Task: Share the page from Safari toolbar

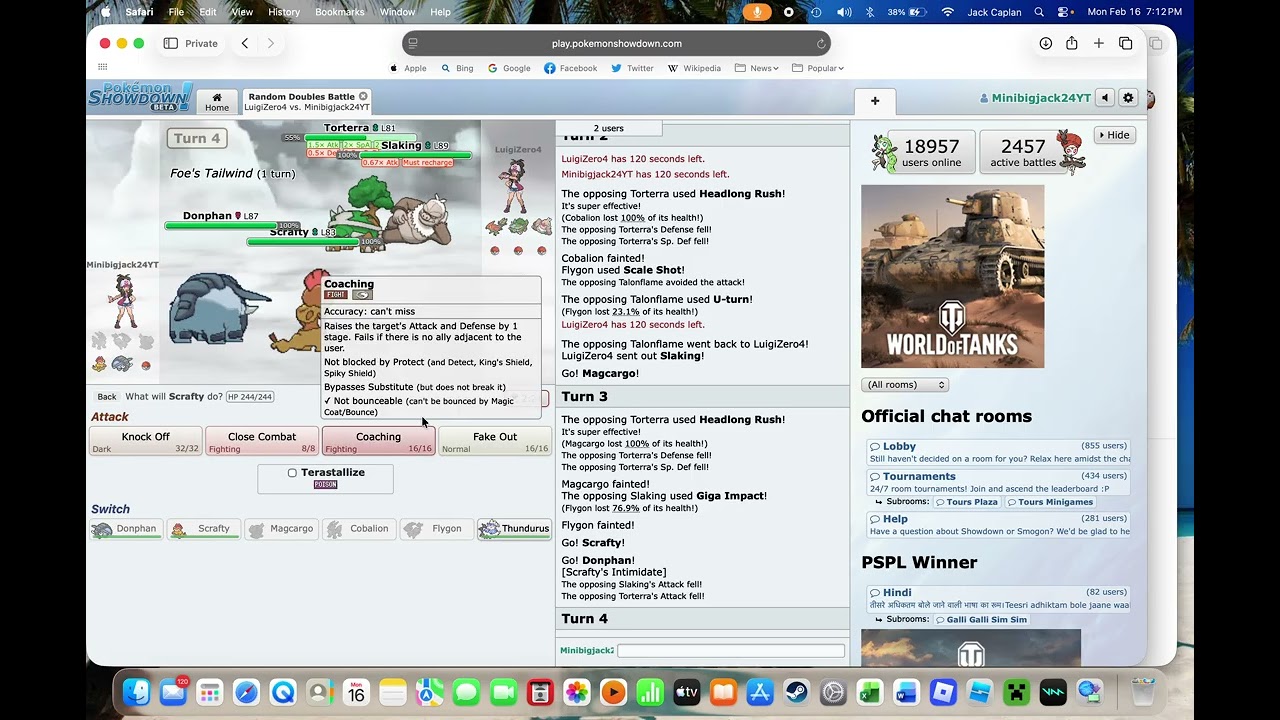Action: pos(1072,43)
